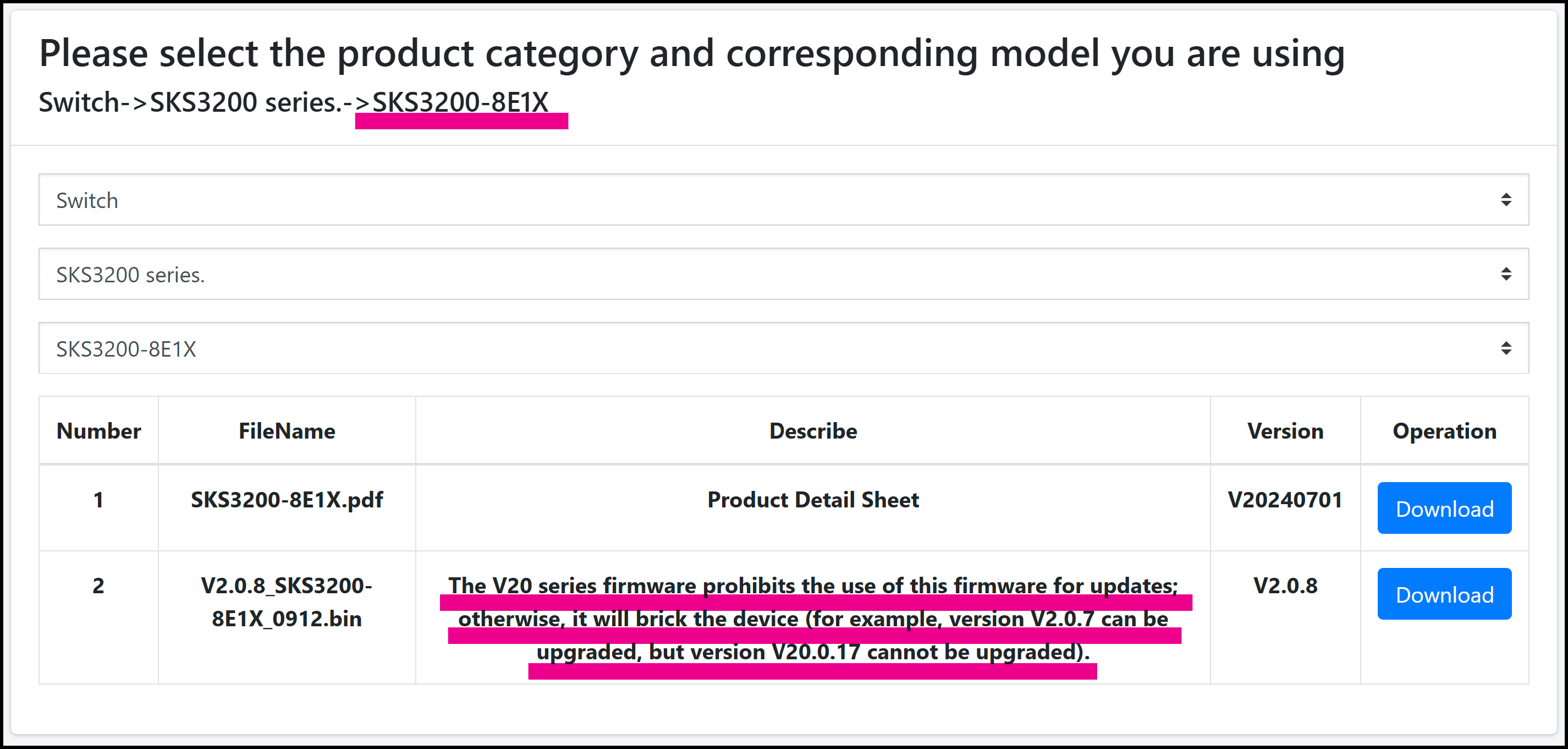This screenshot has width=1568, height=749.
Task: Click the Operation column header
Action: tap(1444, 431)
